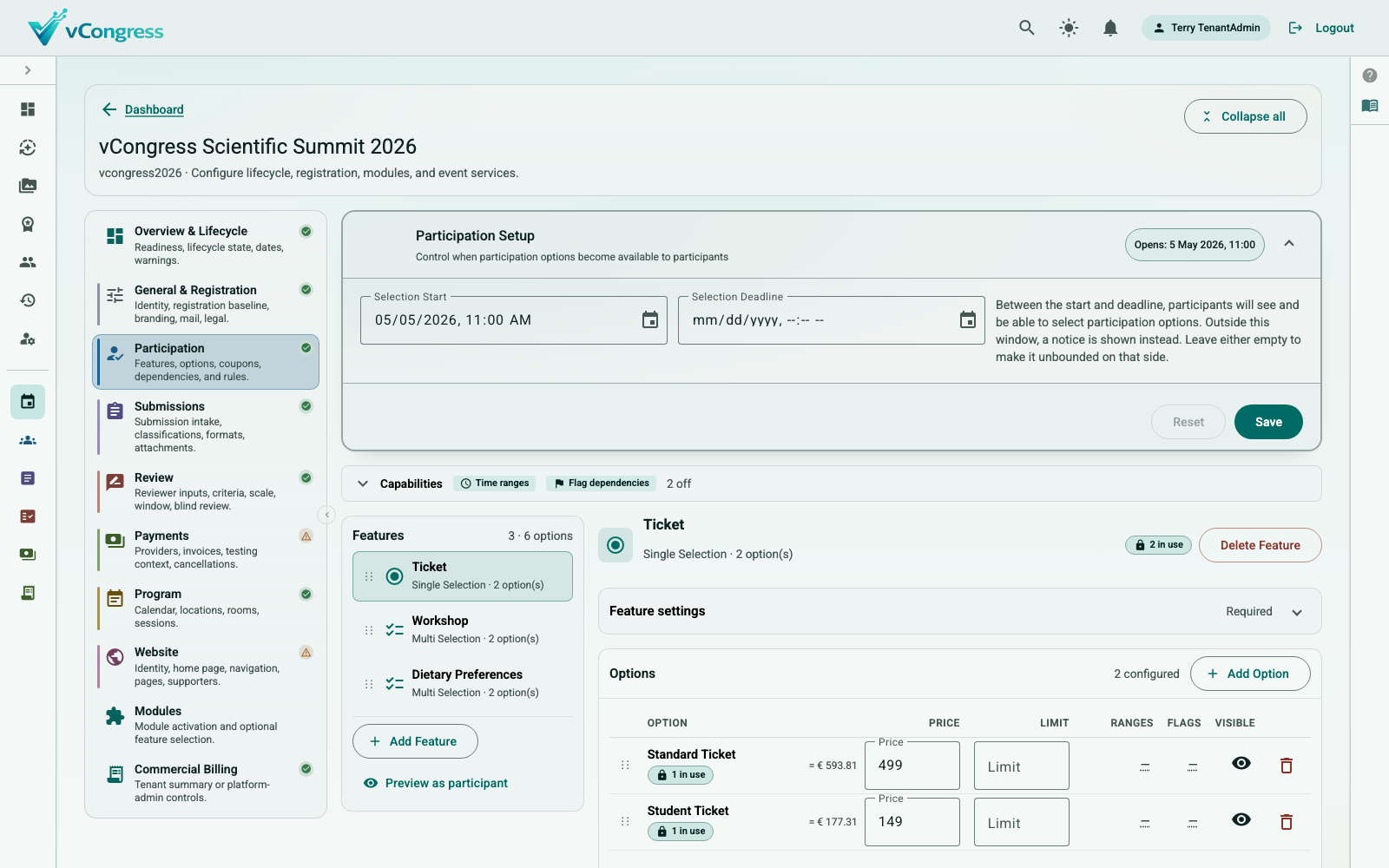The height and width of the screenshot is (868, 1389).
Task: Expand the left navigation rail chevron
Action: [28, 70]
